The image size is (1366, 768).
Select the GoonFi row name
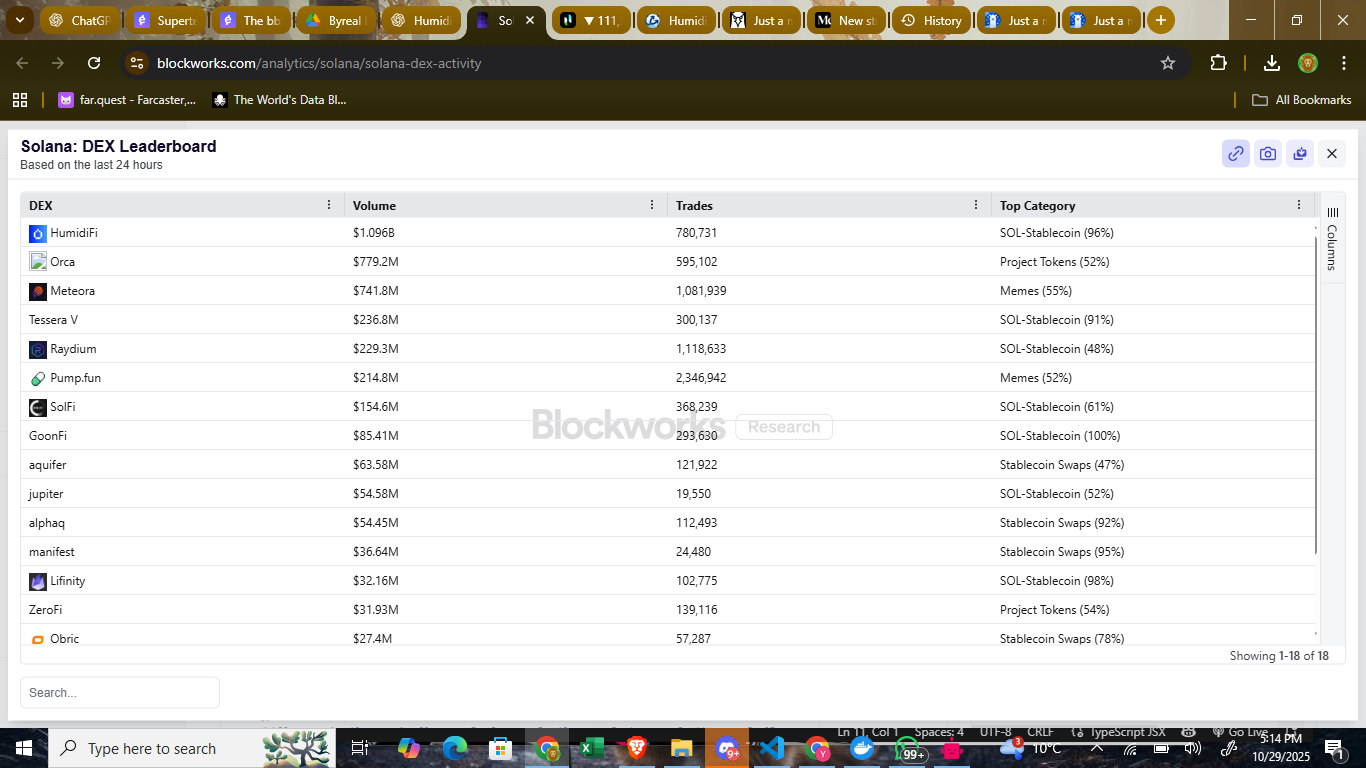(x=48, y=436)
